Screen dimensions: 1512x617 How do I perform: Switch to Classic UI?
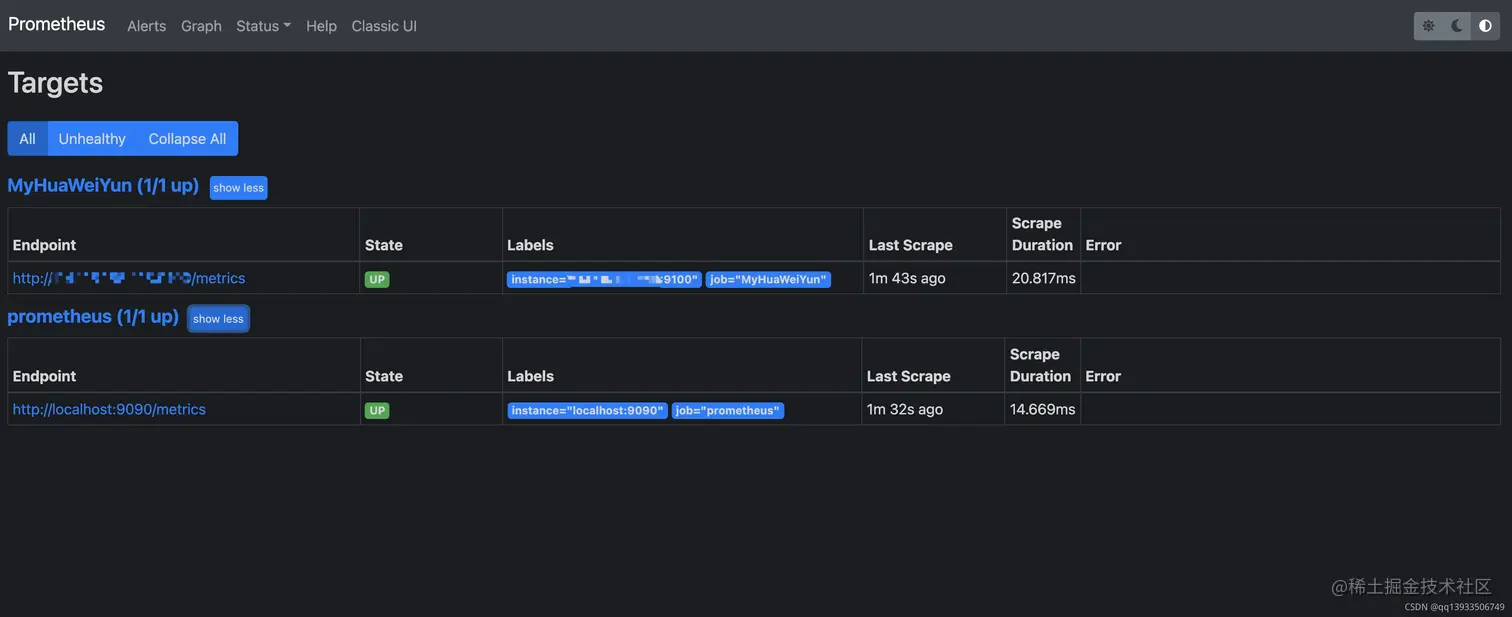click(384, 26)
